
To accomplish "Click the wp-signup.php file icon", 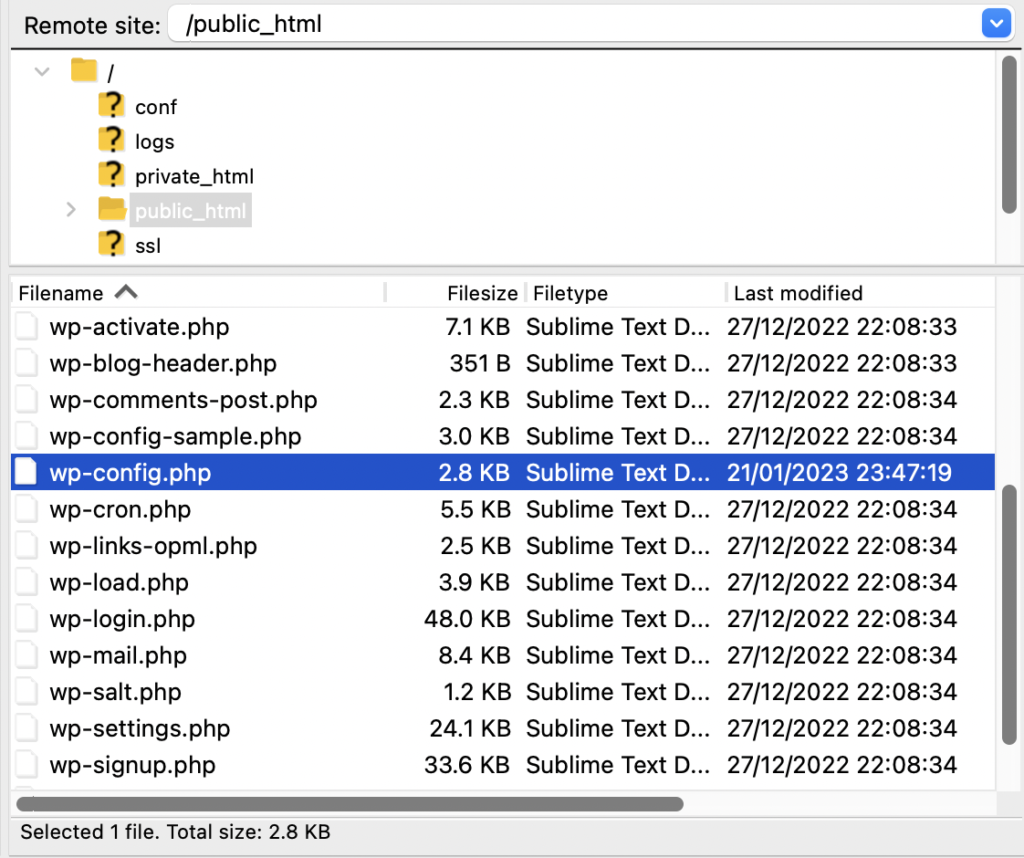I will click(26, 765).
